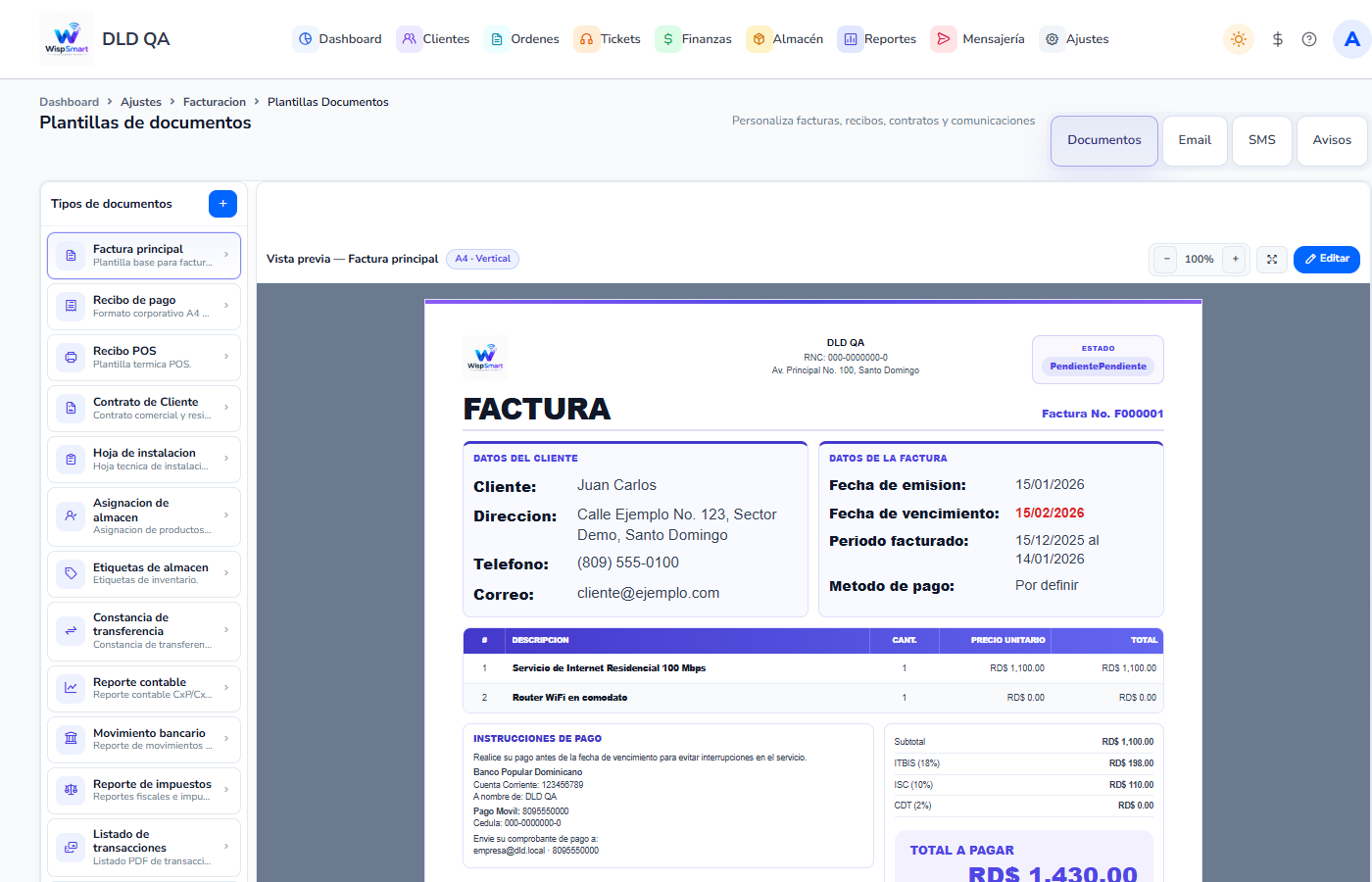Select the Recibo POS printer icon

(x=71, y=357)
